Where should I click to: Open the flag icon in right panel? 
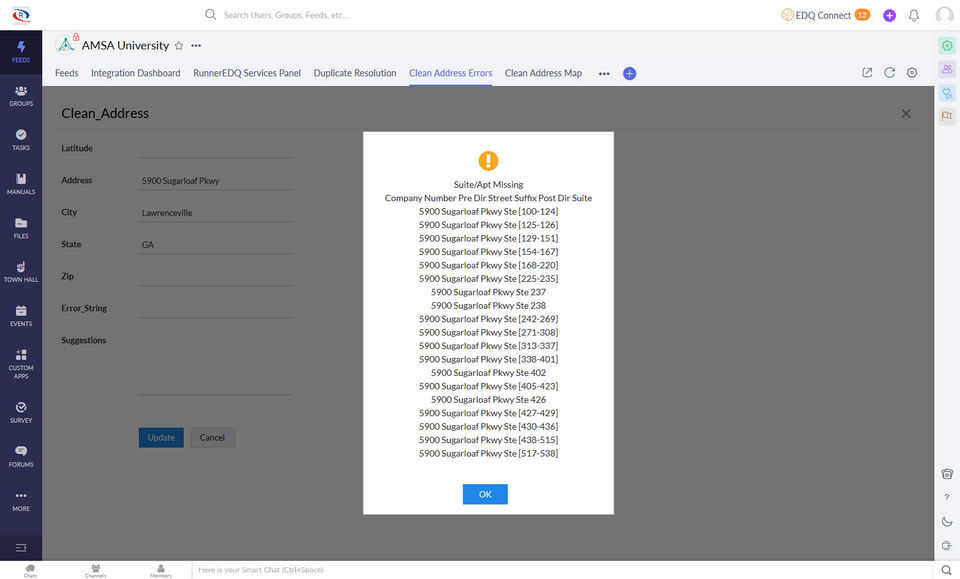pyautogui.click(x=947, y=116)
